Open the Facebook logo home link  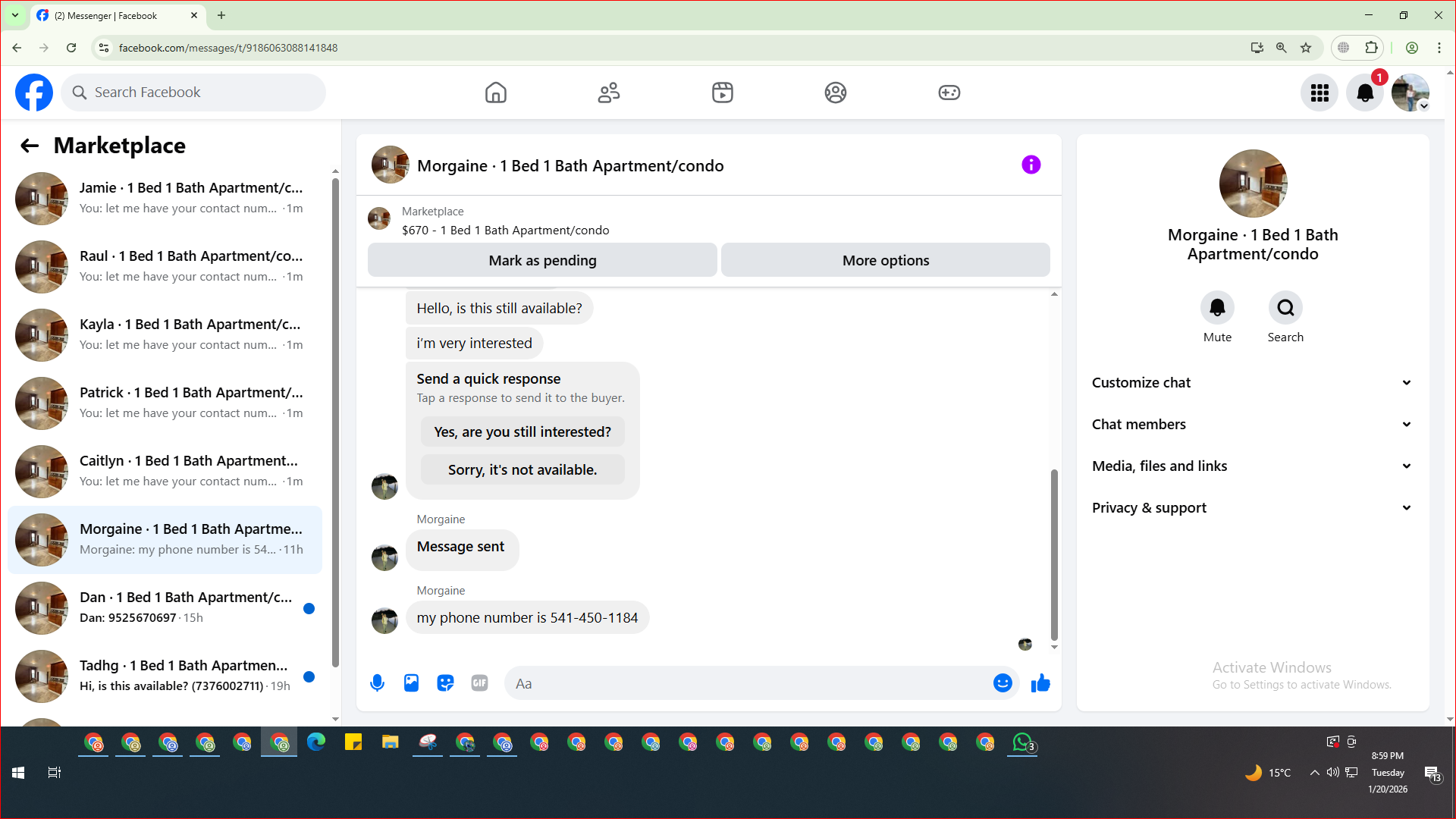coord(34,93)
